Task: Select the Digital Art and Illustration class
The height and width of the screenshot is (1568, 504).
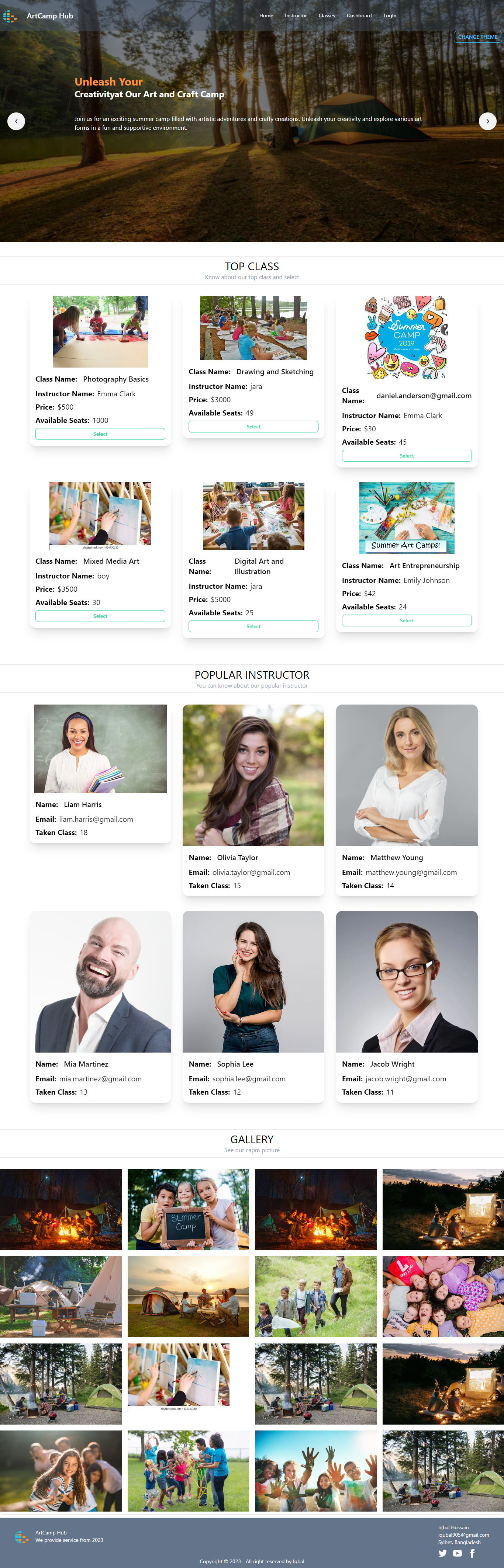Action: [x=253, y=626]
